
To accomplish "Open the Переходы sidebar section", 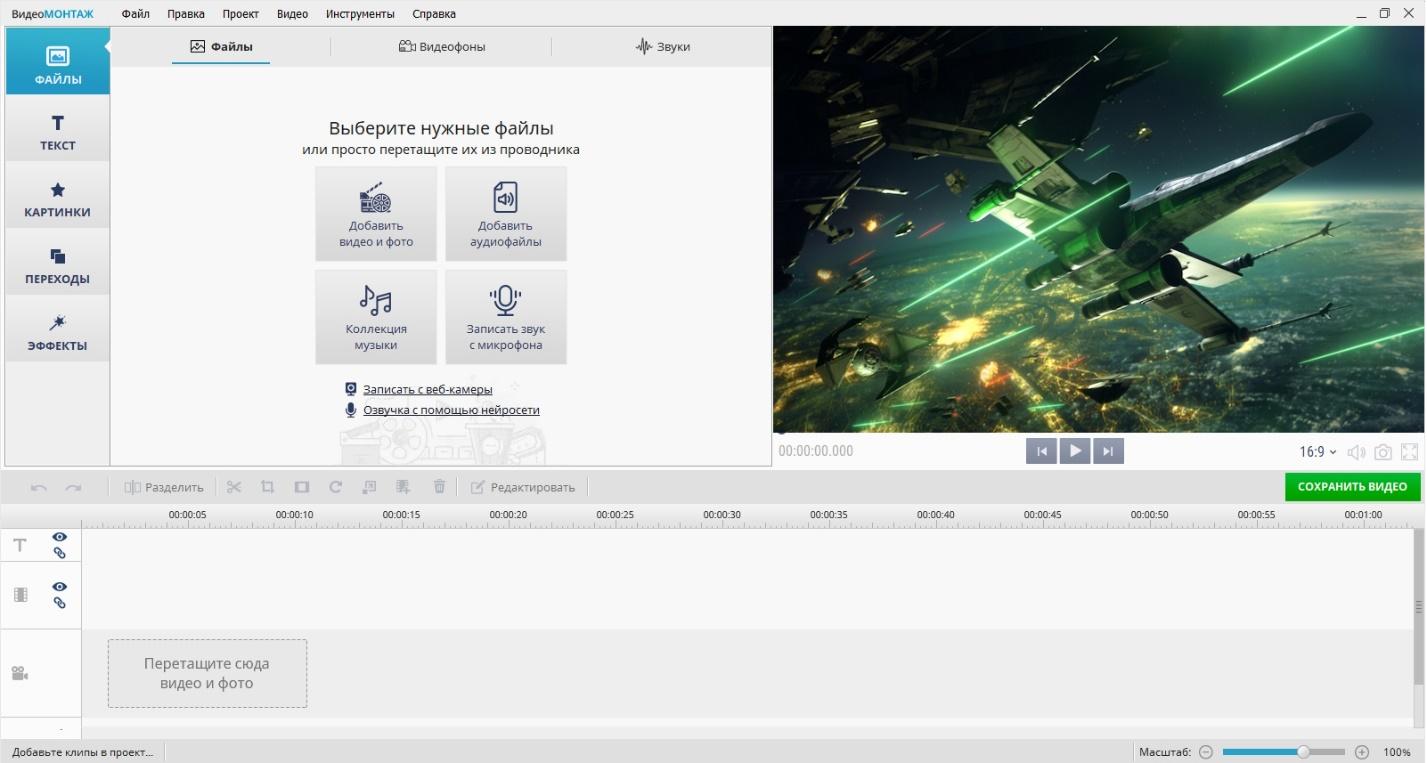I will [x=57, y=263].
